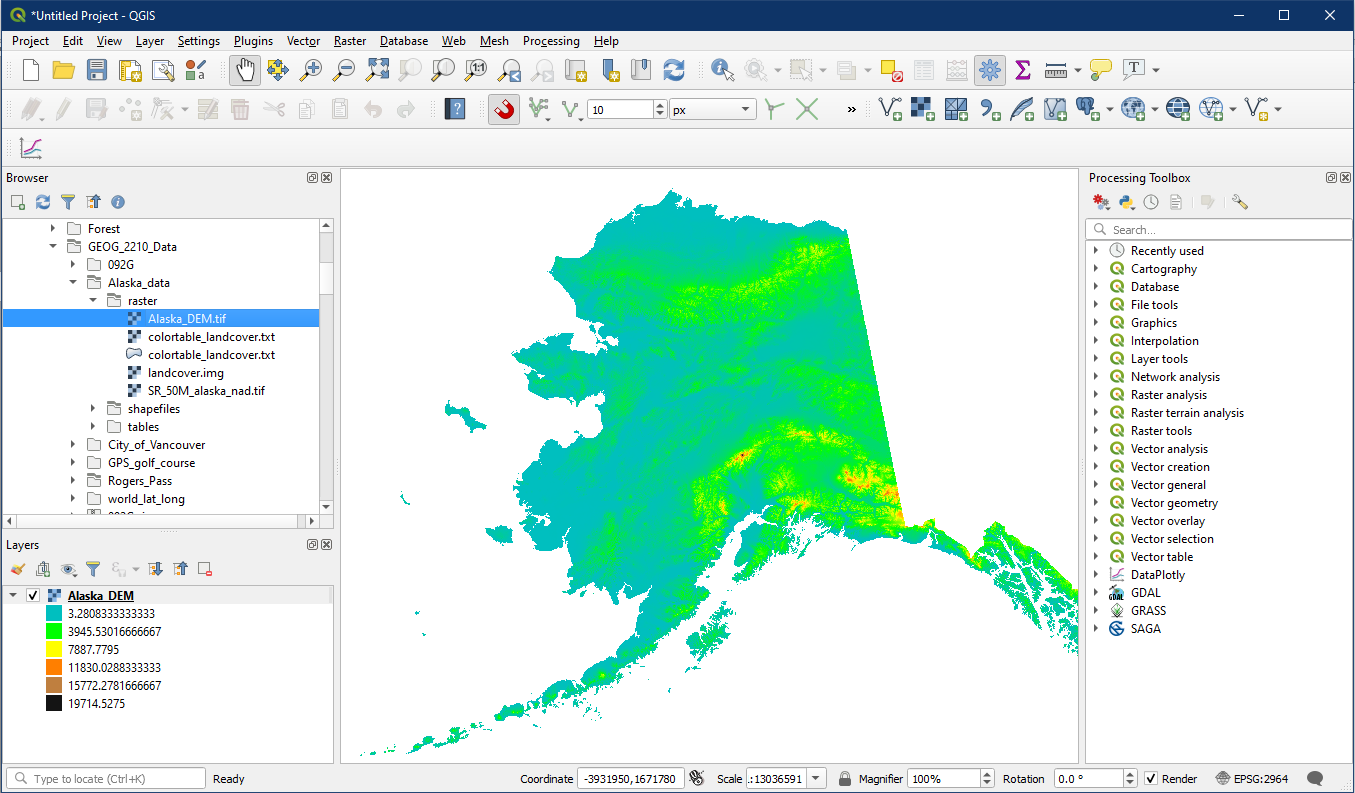Click the yellow 7887.7795 legend swatch

coord(54,650)
